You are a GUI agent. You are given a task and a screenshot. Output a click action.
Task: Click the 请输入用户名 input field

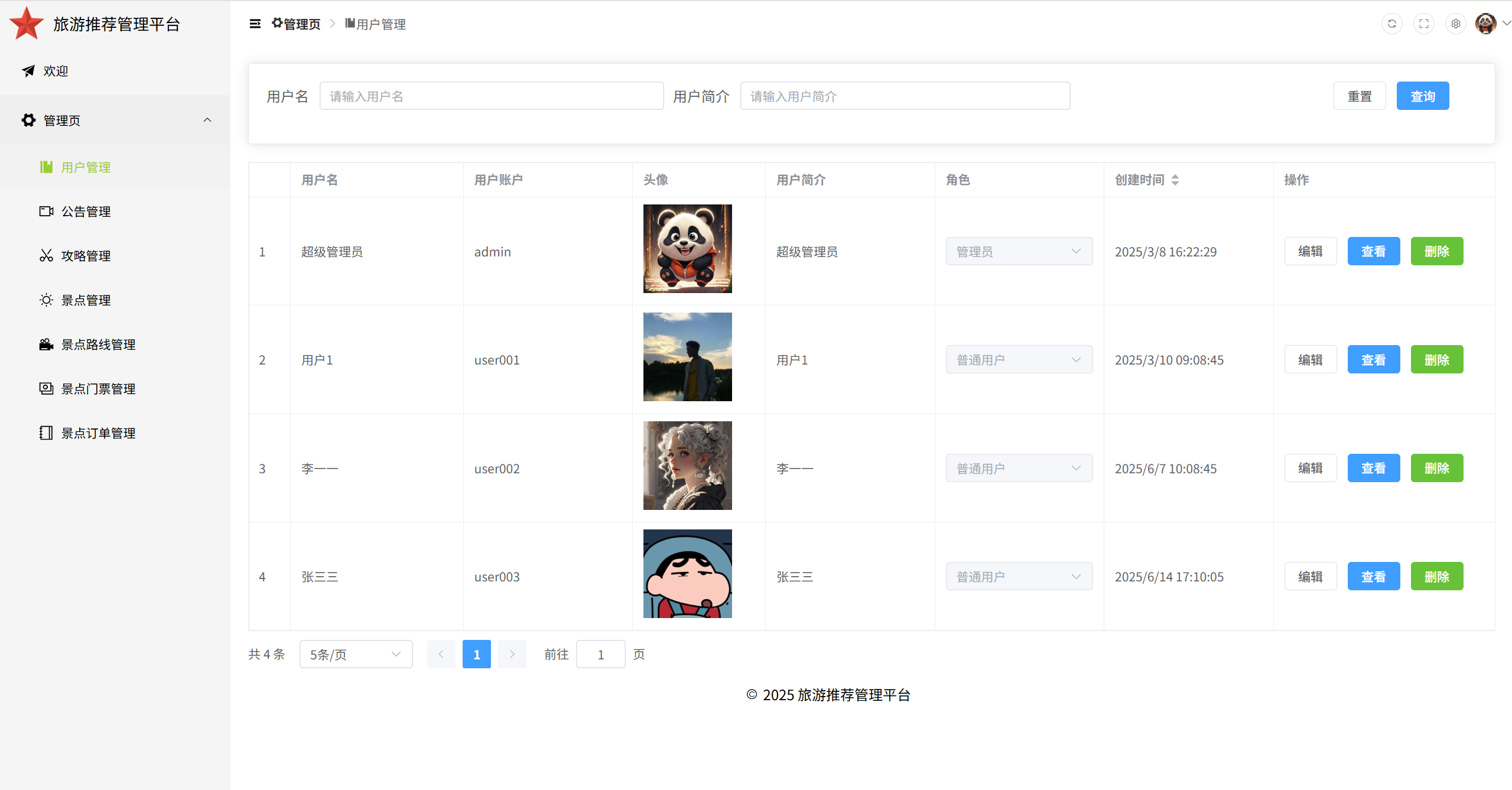491,96
